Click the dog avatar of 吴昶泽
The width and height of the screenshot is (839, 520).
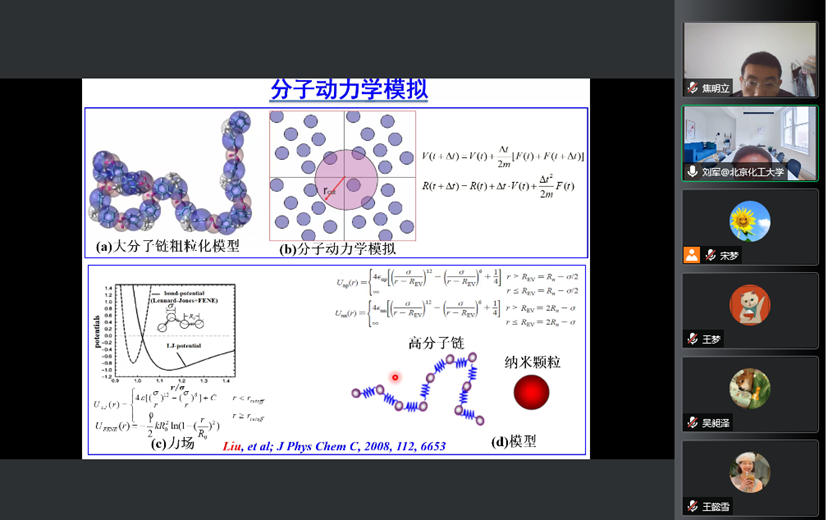click(750, 389)
